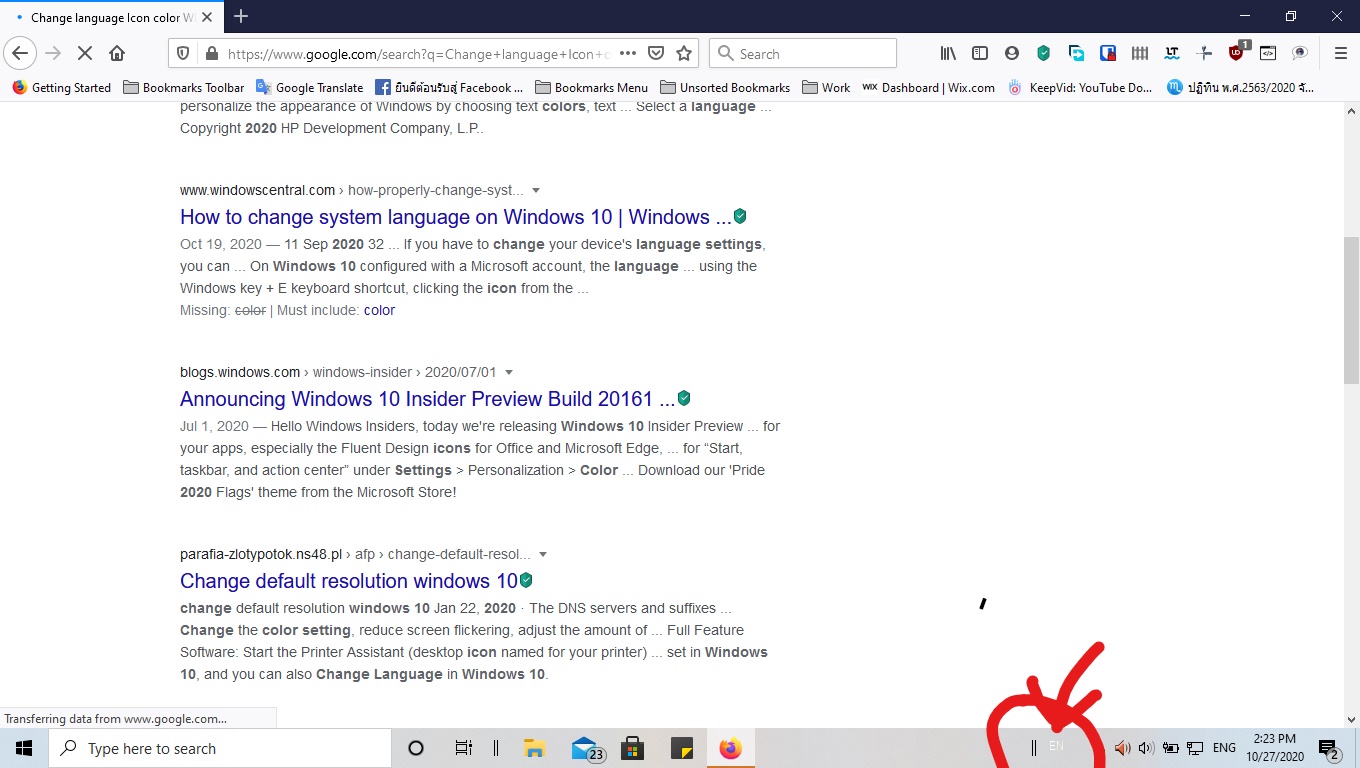Viewport: 1360px width, 768px height.
Task: Open Firefox Account profile icon
Action: [1012, 53]
